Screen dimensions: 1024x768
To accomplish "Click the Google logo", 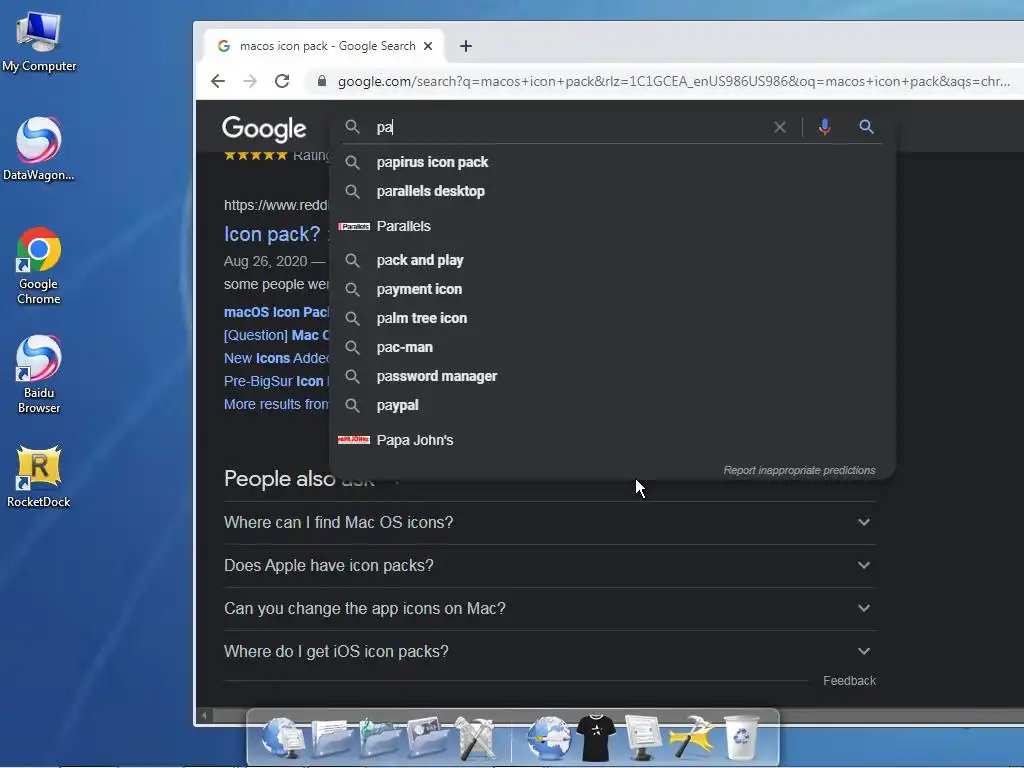I will pyautogui.click(x=264, y=129).
